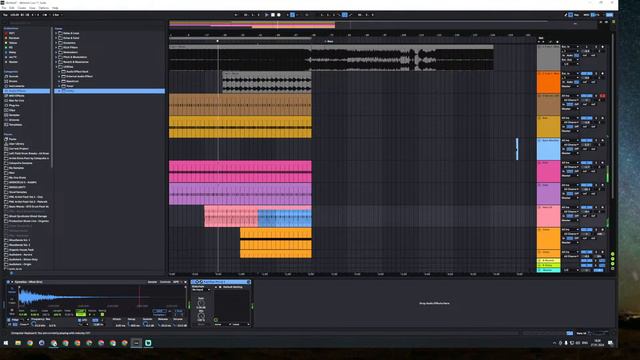Toggle the green Warp button in Simpler
Screen dimensions: 640x360
click(x=81, y=313)
